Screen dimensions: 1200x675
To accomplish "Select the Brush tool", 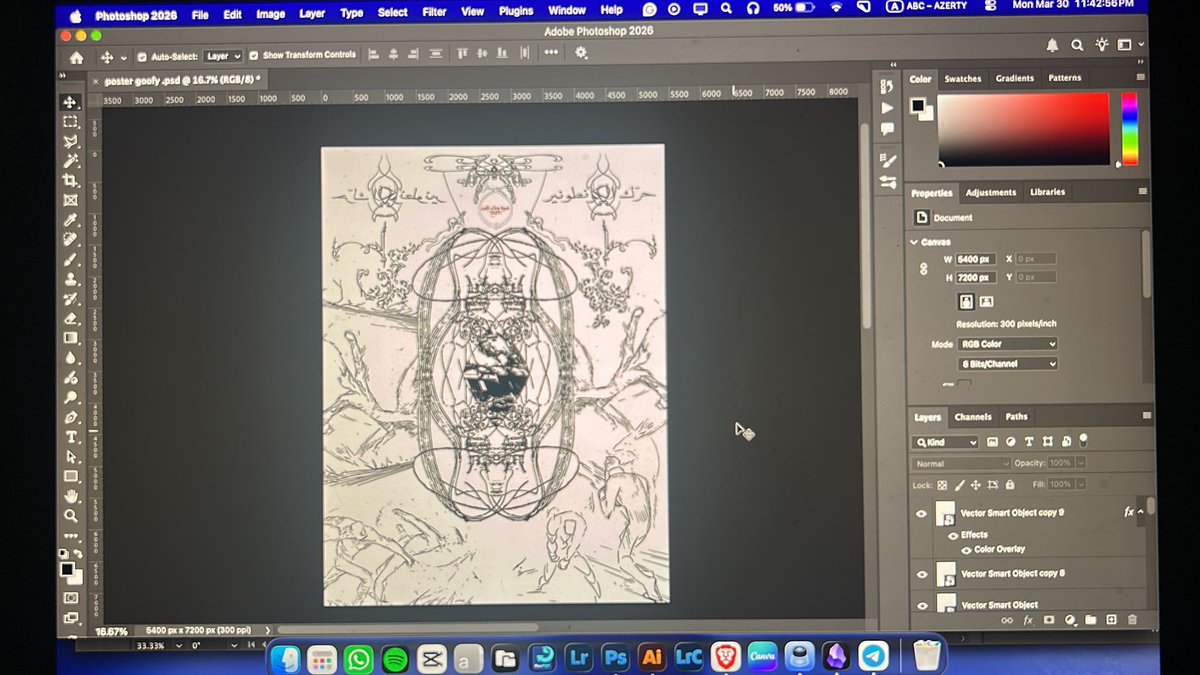I will [70, 260].
